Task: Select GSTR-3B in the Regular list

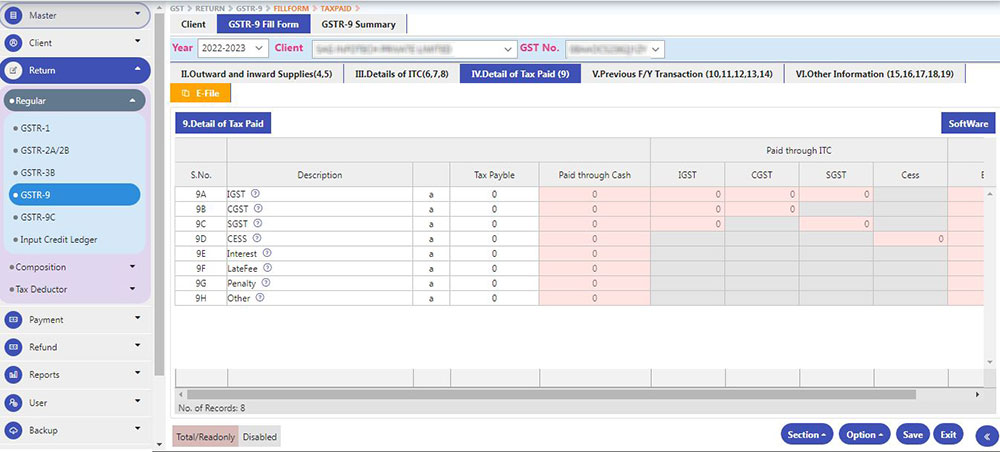Action: 40,172
